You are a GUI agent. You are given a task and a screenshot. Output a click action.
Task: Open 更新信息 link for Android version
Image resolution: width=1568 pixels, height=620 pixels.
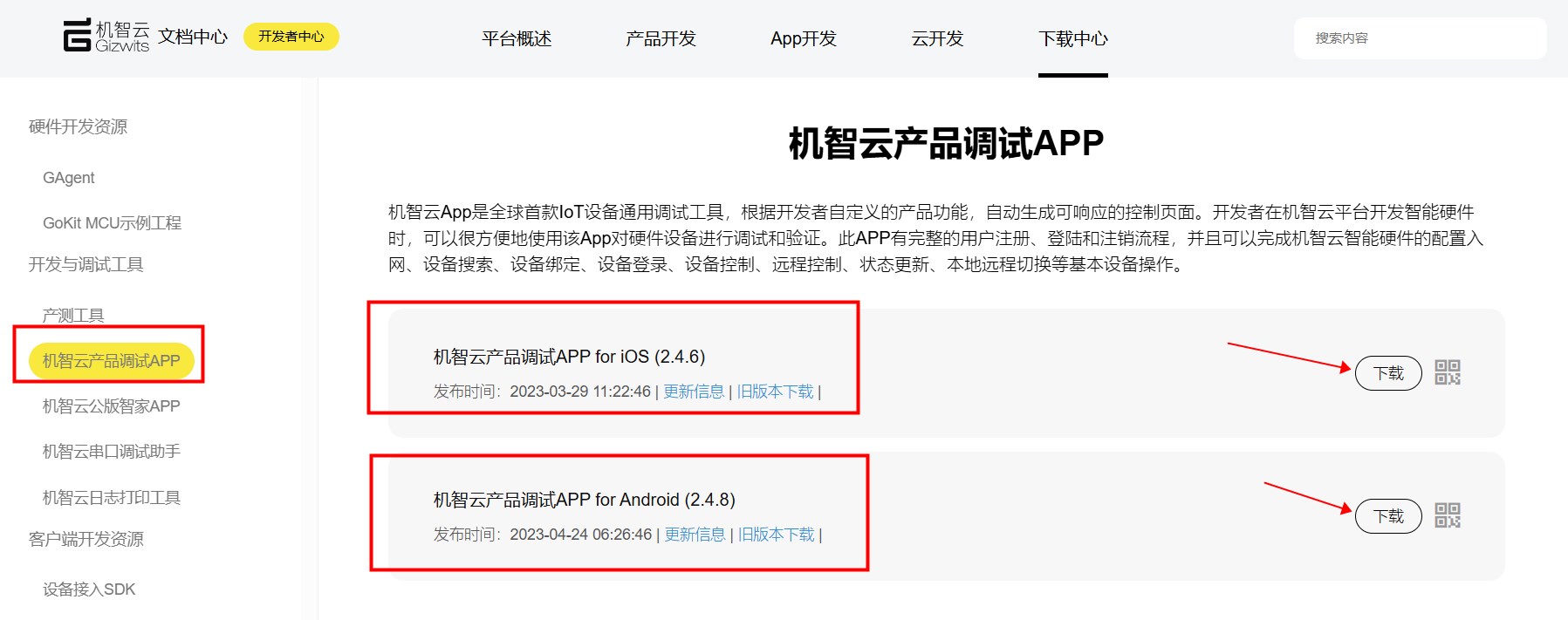point(695,535)
